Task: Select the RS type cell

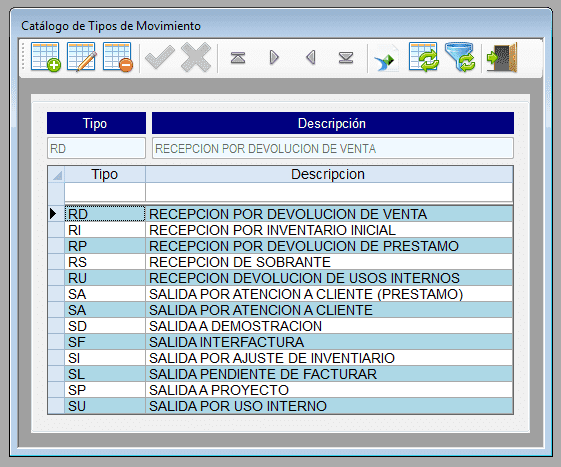Action: [105, 262]
